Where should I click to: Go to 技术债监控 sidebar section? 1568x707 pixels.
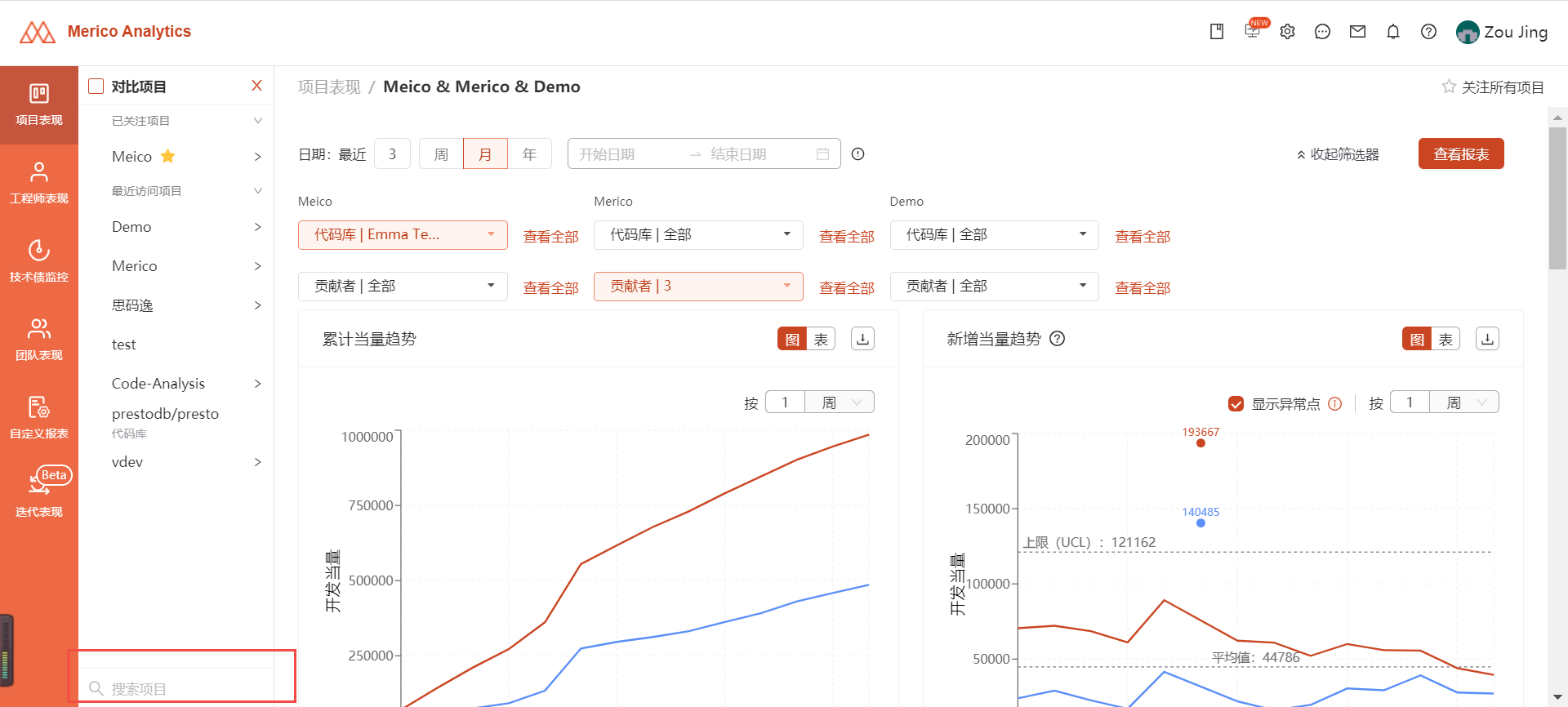39,261
